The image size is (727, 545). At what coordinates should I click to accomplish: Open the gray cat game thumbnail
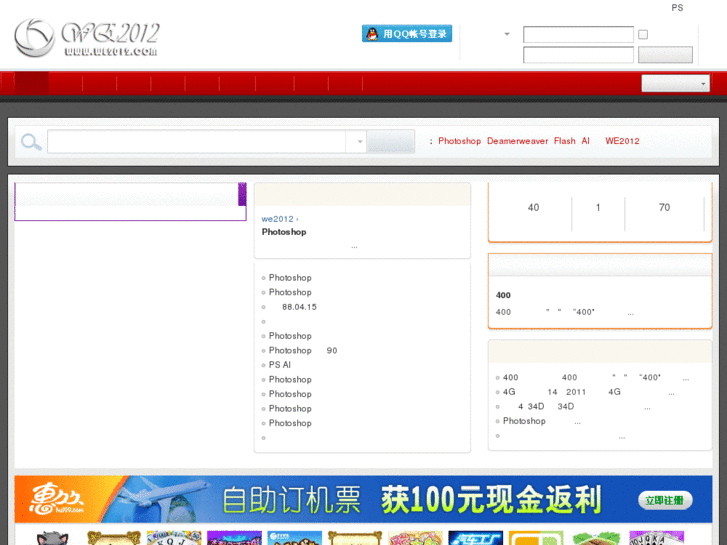(x=52, y=538)
